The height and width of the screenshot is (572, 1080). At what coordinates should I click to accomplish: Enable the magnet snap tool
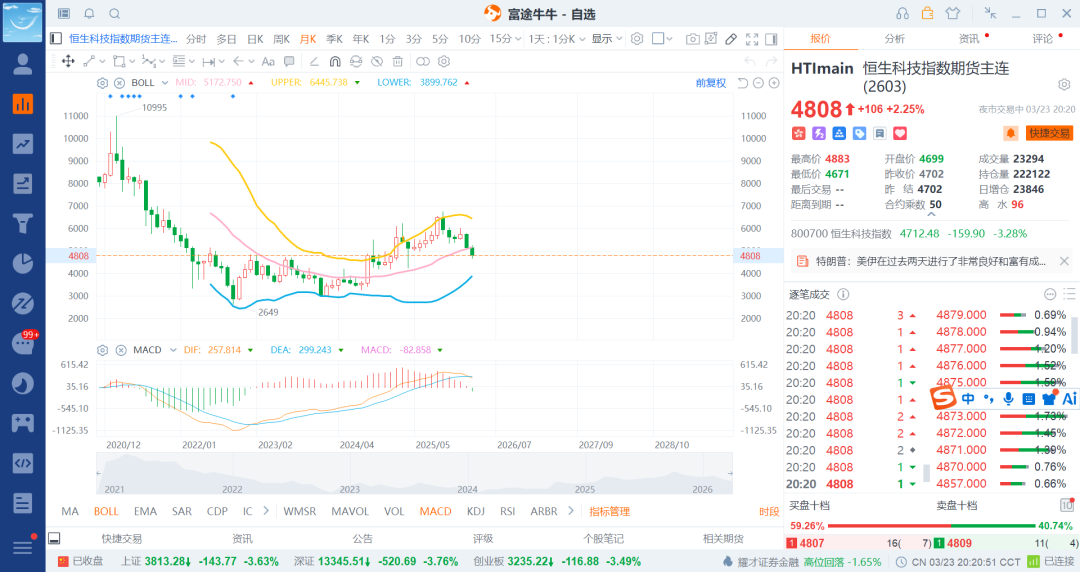(335, 61)
